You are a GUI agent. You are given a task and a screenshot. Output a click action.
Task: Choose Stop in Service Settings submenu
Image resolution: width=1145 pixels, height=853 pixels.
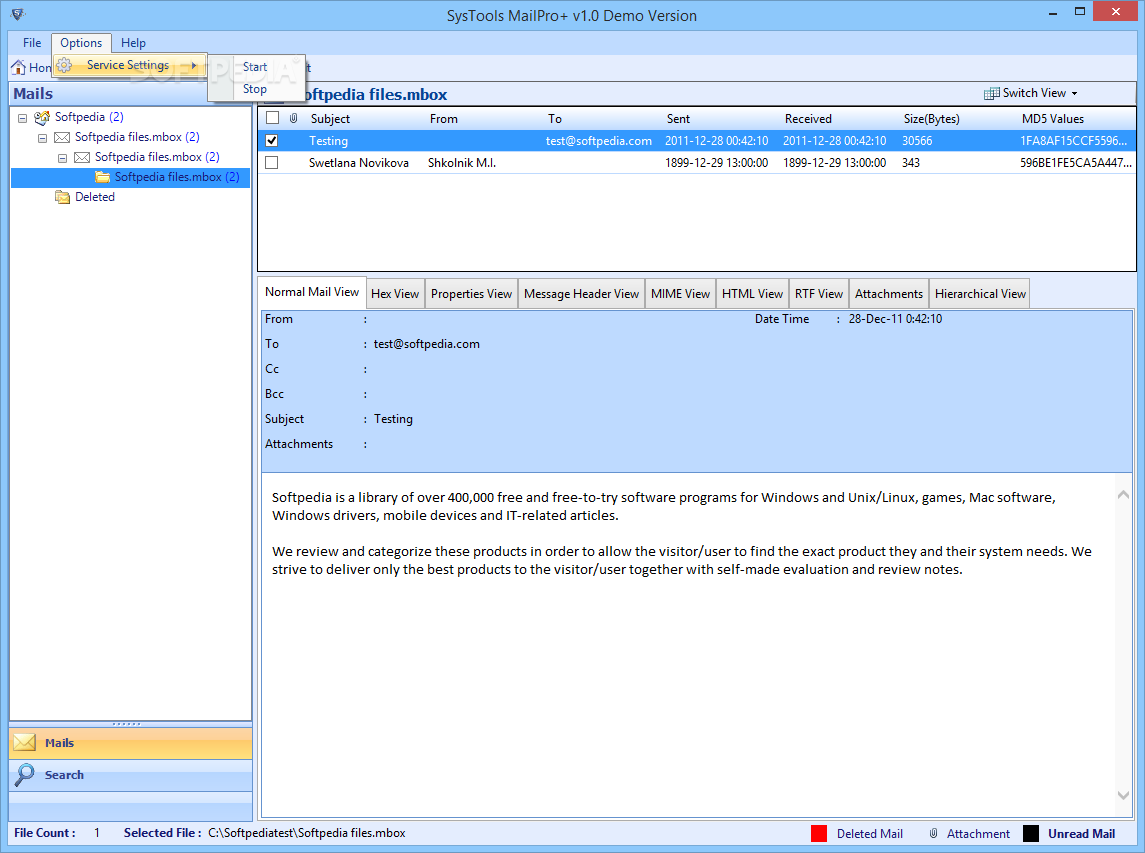coord(255,88)
